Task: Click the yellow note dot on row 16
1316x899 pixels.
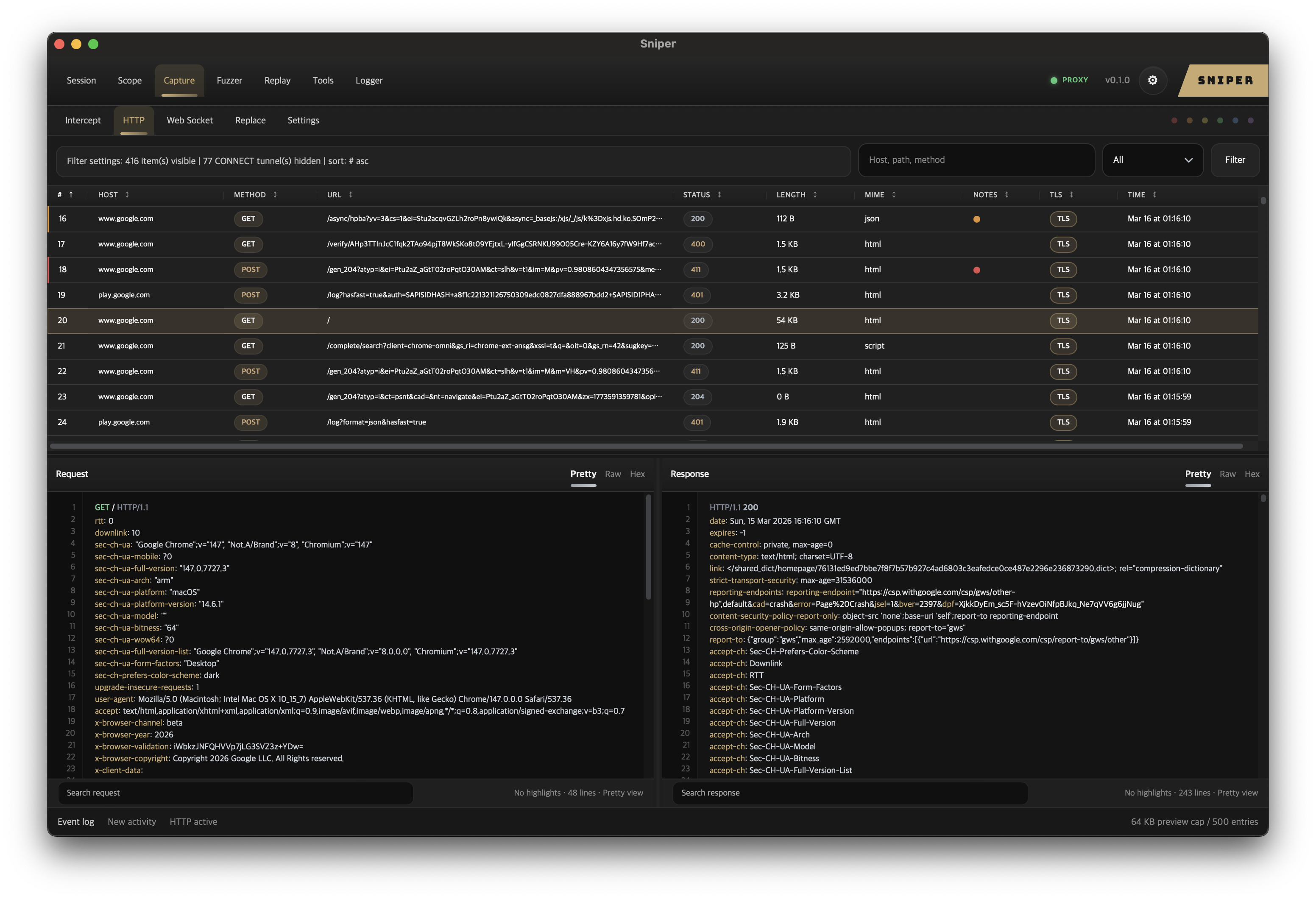Action: (977, 219)
